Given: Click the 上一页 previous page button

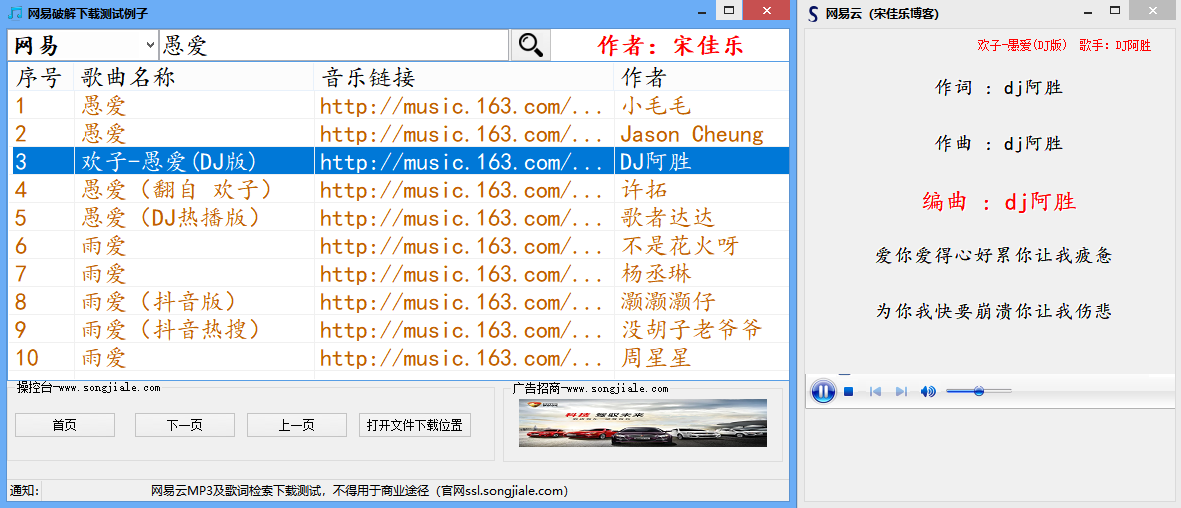Looking at the screenshot, I should pos(296,425).
